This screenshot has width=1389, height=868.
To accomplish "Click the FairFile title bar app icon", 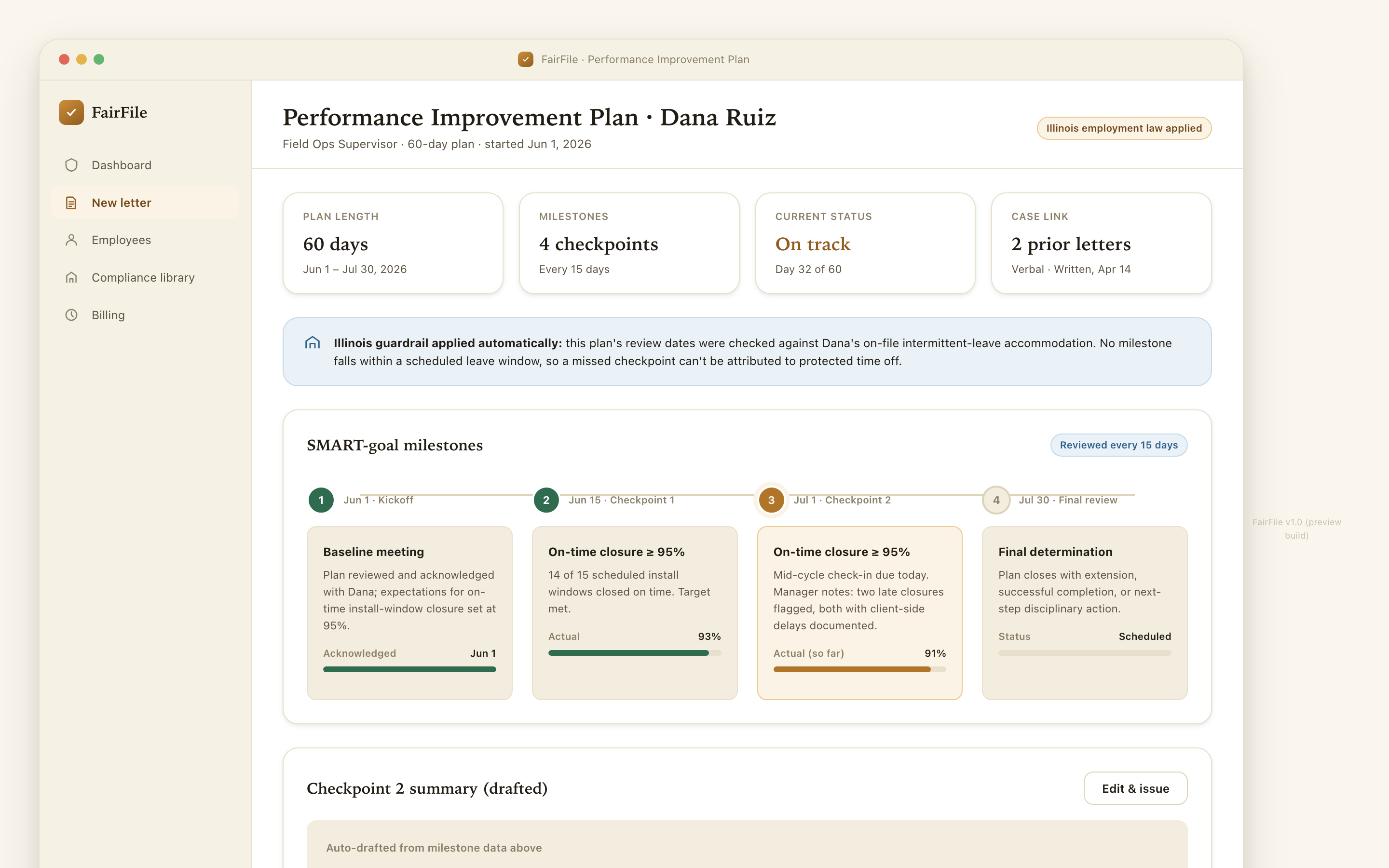I will tap(525, 59).
